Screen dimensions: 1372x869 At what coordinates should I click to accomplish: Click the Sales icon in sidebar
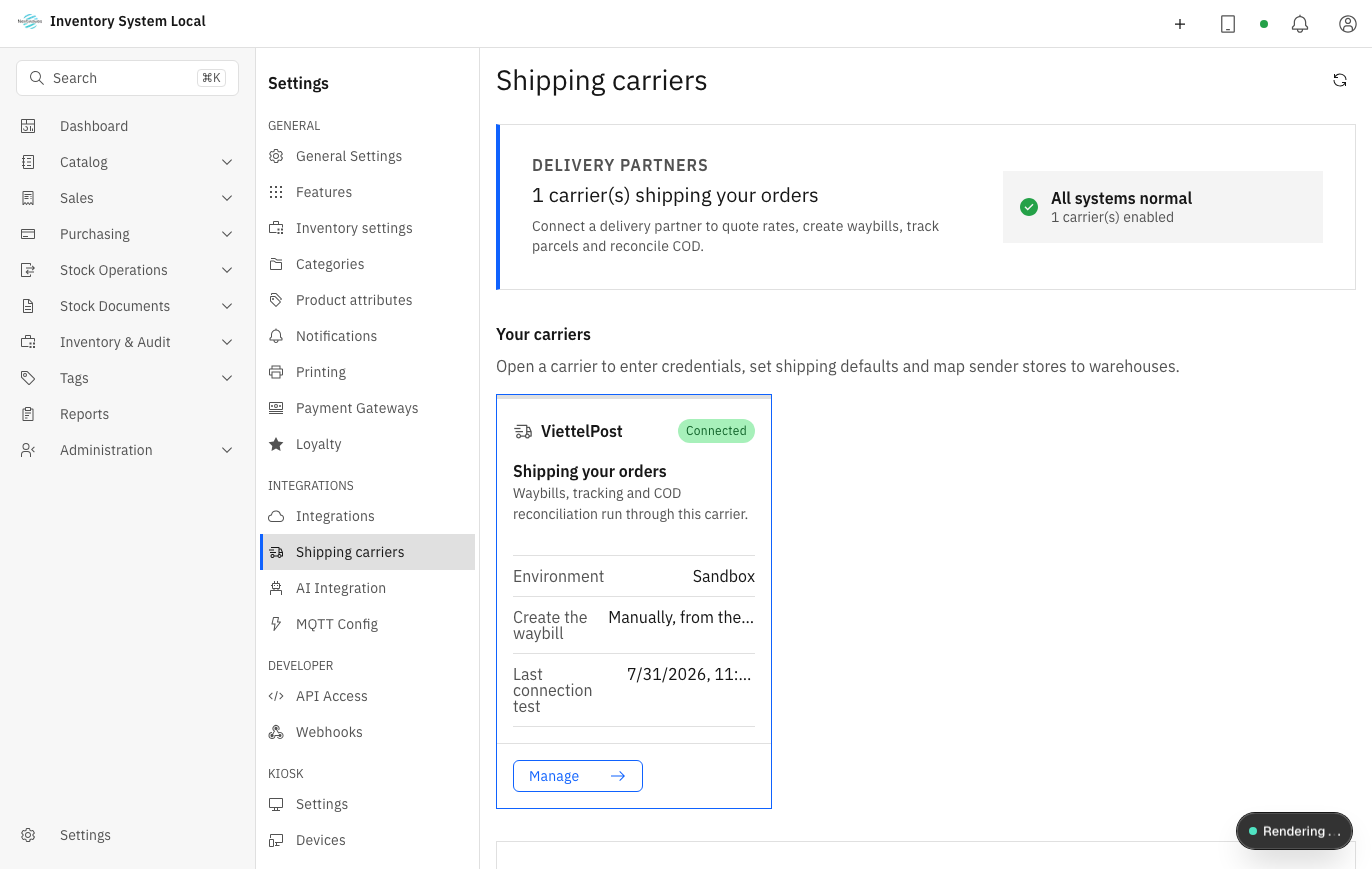pyautogui.click(x=28, y=198)
